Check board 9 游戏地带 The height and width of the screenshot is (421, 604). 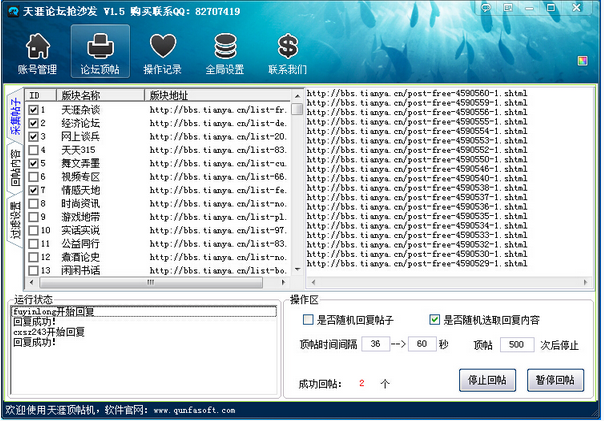tap(34, 217)
